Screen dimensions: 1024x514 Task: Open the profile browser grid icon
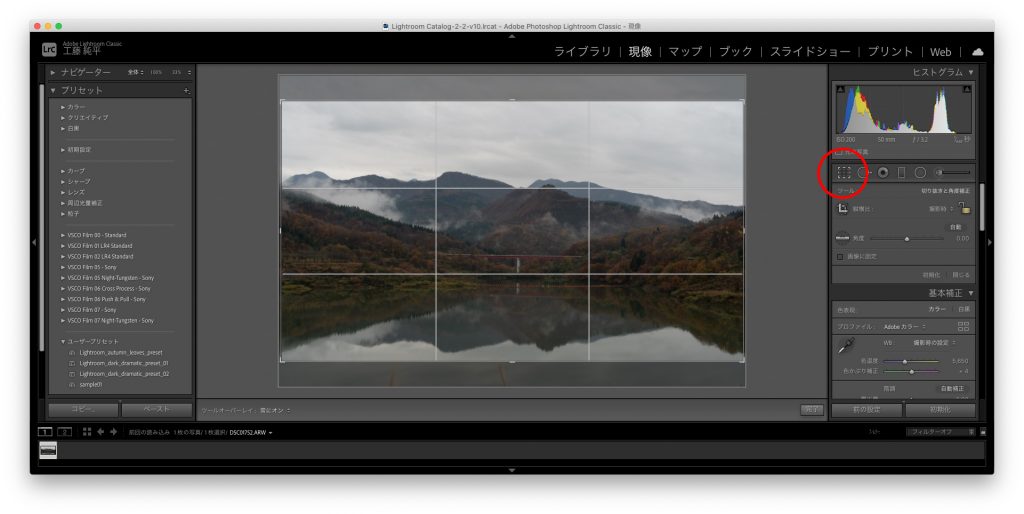click(963, 326)
